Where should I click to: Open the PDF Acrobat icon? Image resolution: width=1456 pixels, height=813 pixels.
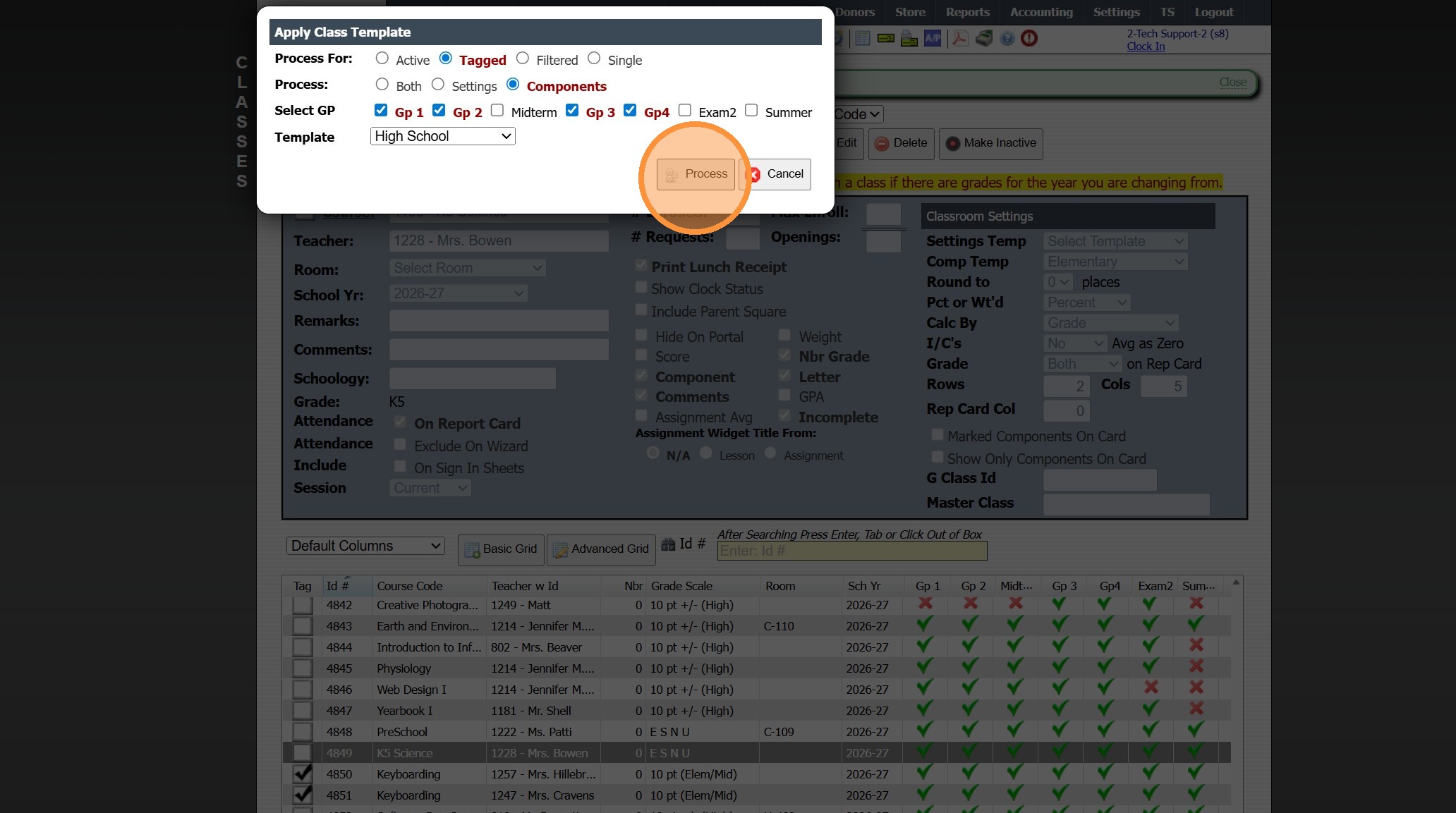click(959, 38)
